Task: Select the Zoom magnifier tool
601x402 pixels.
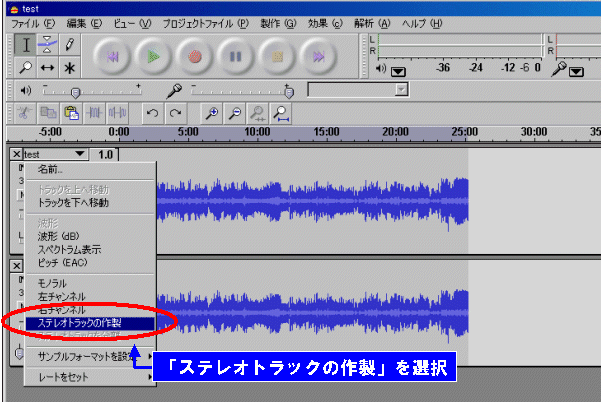Action: 25,68
